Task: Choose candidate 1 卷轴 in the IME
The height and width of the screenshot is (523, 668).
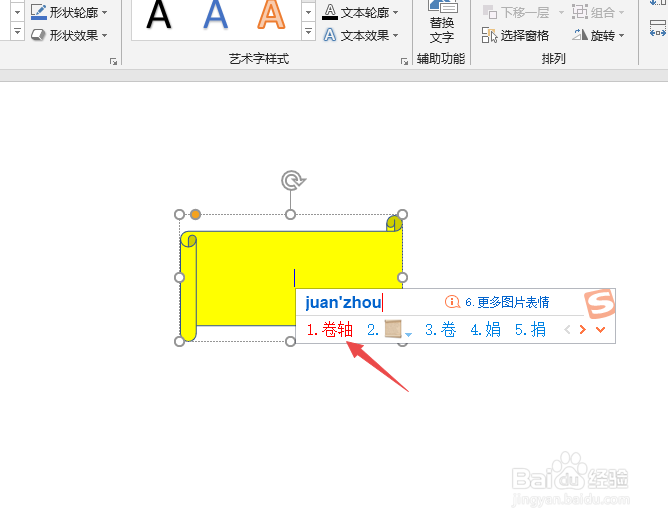Action: pos(330,330)
